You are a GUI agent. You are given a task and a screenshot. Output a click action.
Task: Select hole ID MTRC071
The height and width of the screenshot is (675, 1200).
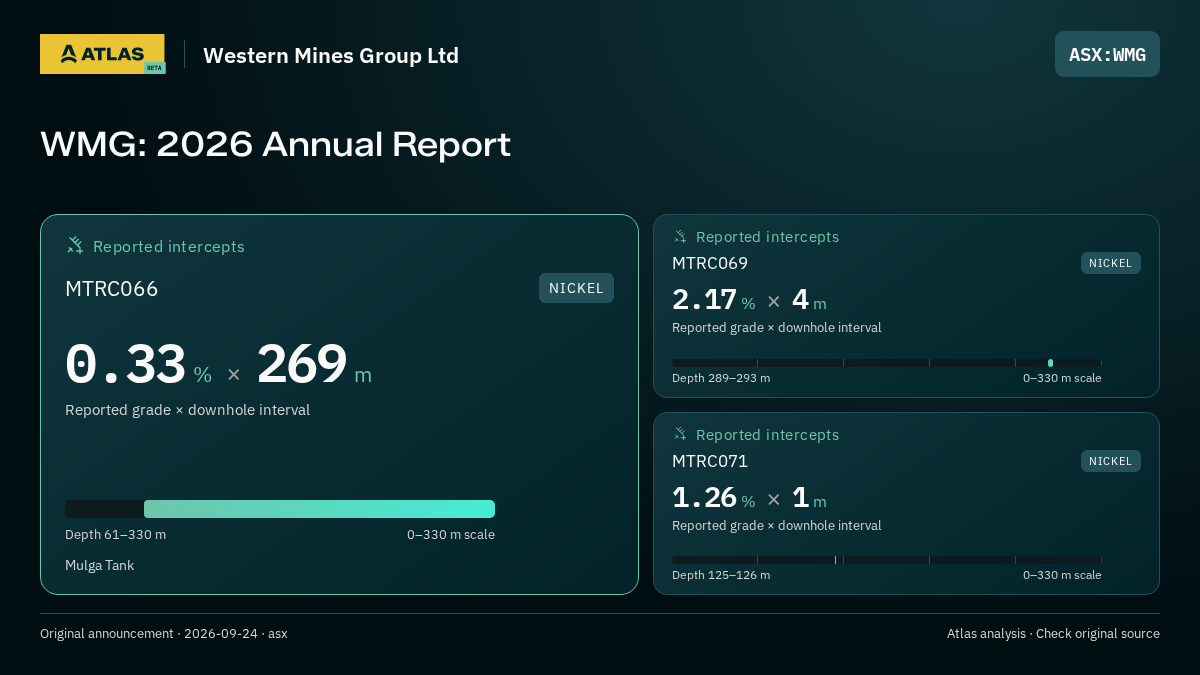tap(710, 461)
